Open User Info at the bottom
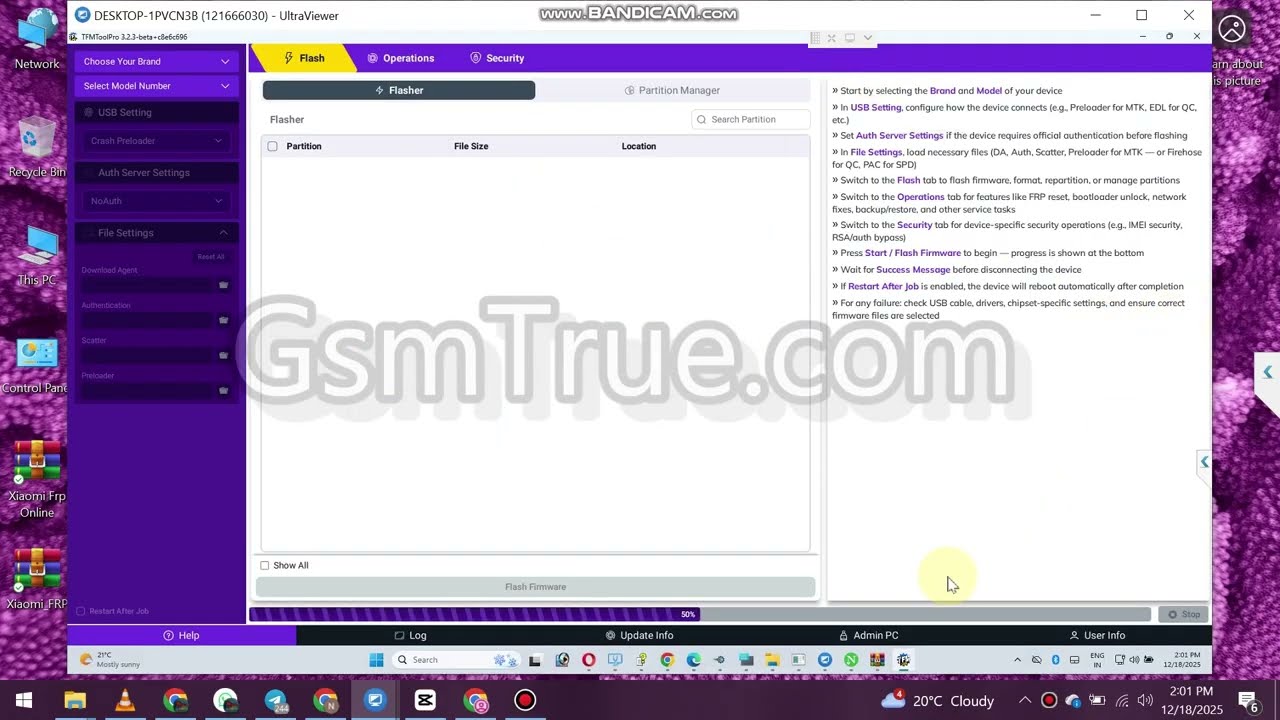Viewport: 1280px width, 720px height. point(1097,635)
